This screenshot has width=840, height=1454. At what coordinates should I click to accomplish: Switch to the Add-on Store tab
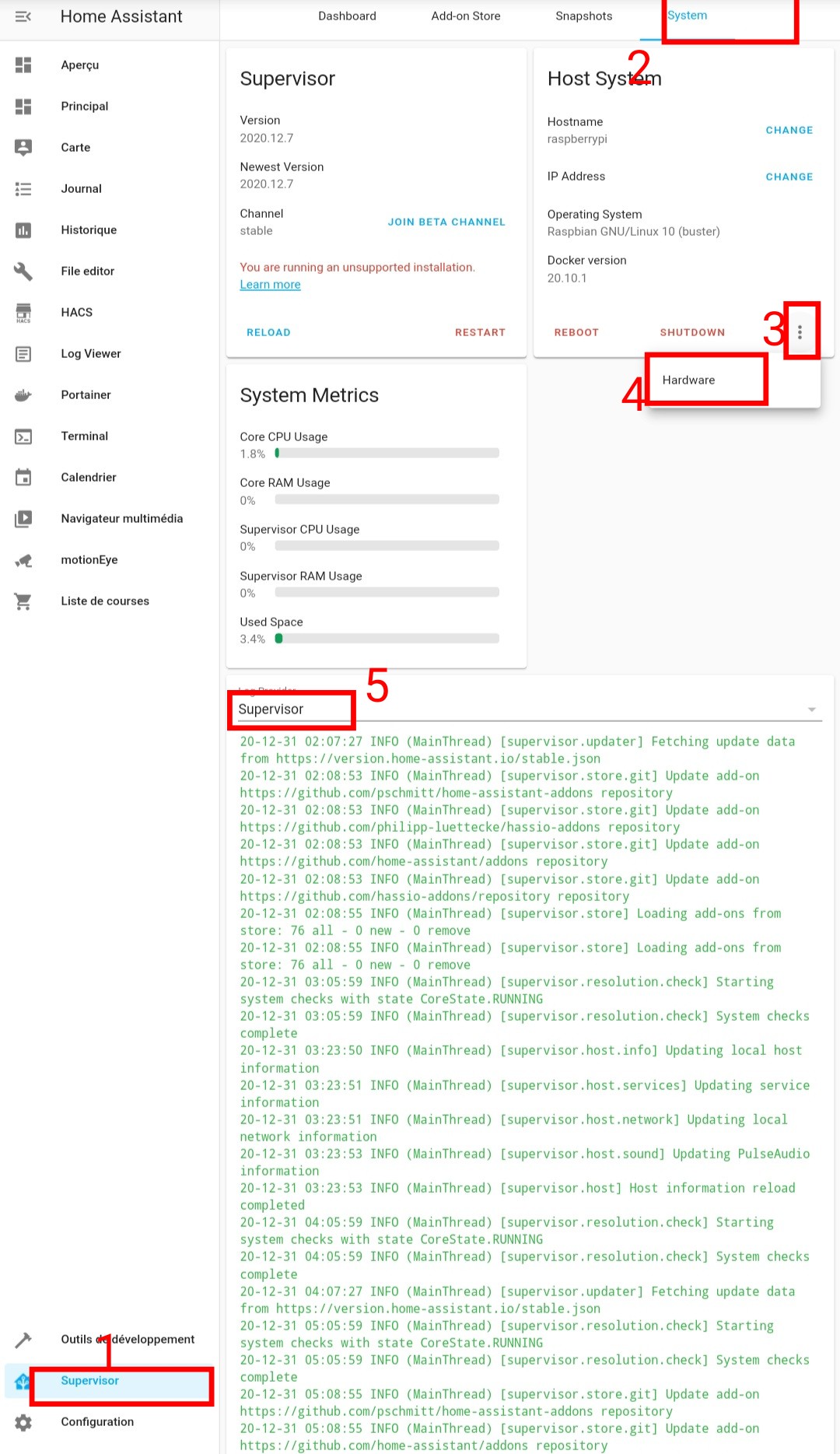tap(466, 16)
